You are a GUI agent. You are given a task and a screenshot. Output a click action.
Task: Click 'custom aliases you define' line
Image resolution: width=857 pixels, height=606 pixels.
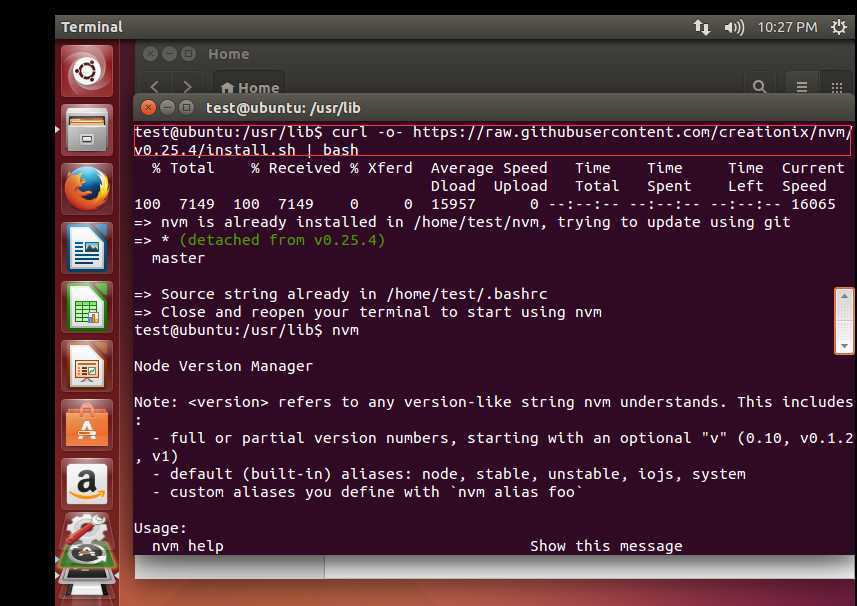(x=367, y=492)
